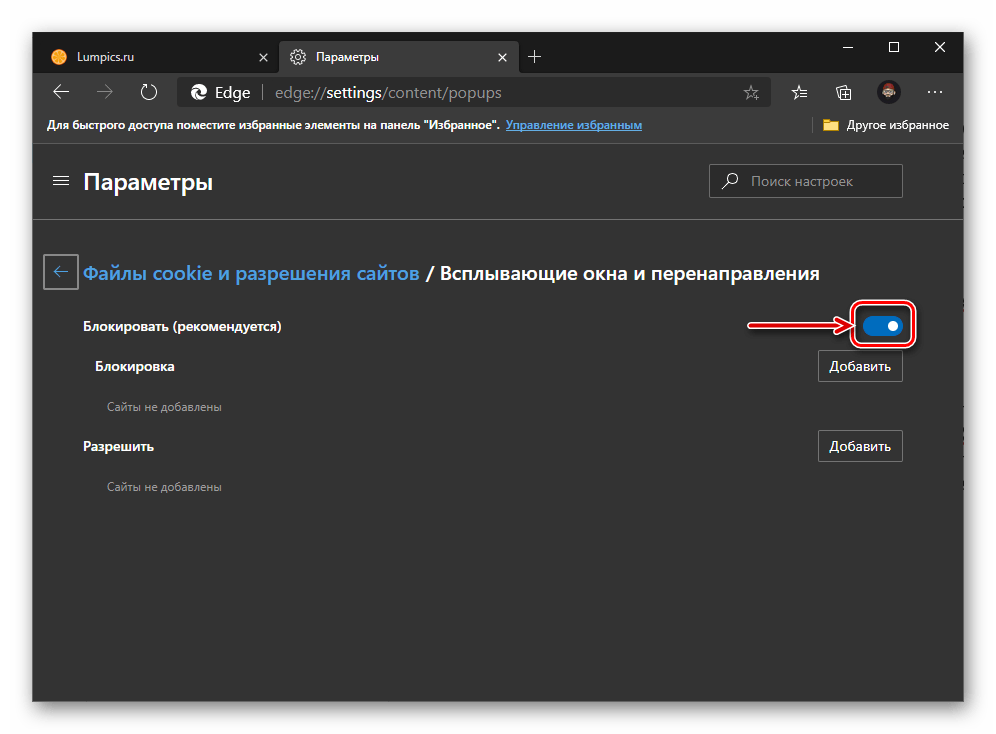Open a new tab with plus button
This screenshot has width=996, height=734.
point(534,57)
